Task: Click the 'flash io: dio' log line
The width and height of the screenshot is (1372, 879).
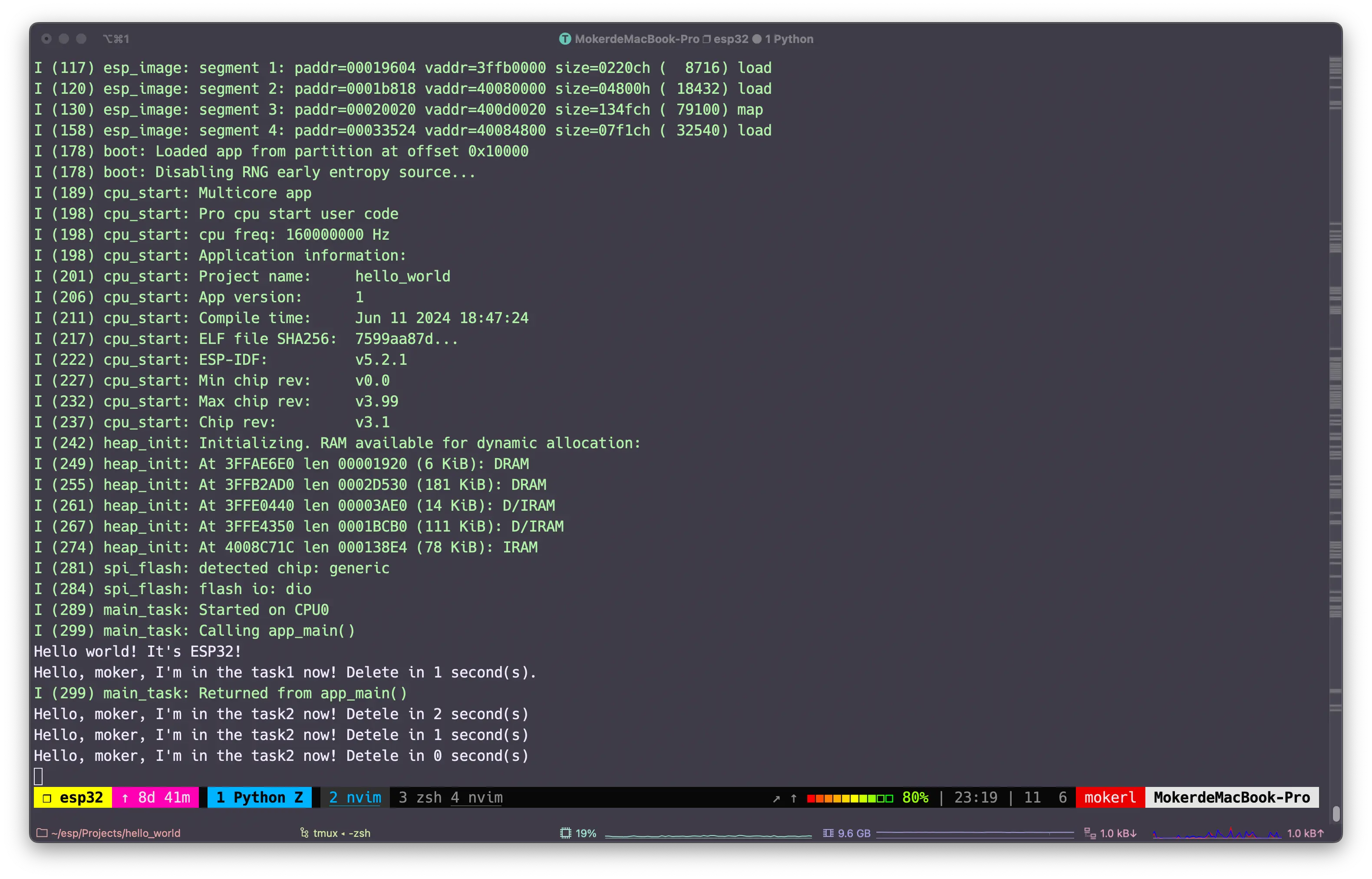Action: pyautogui.click(x=172, y=589)
